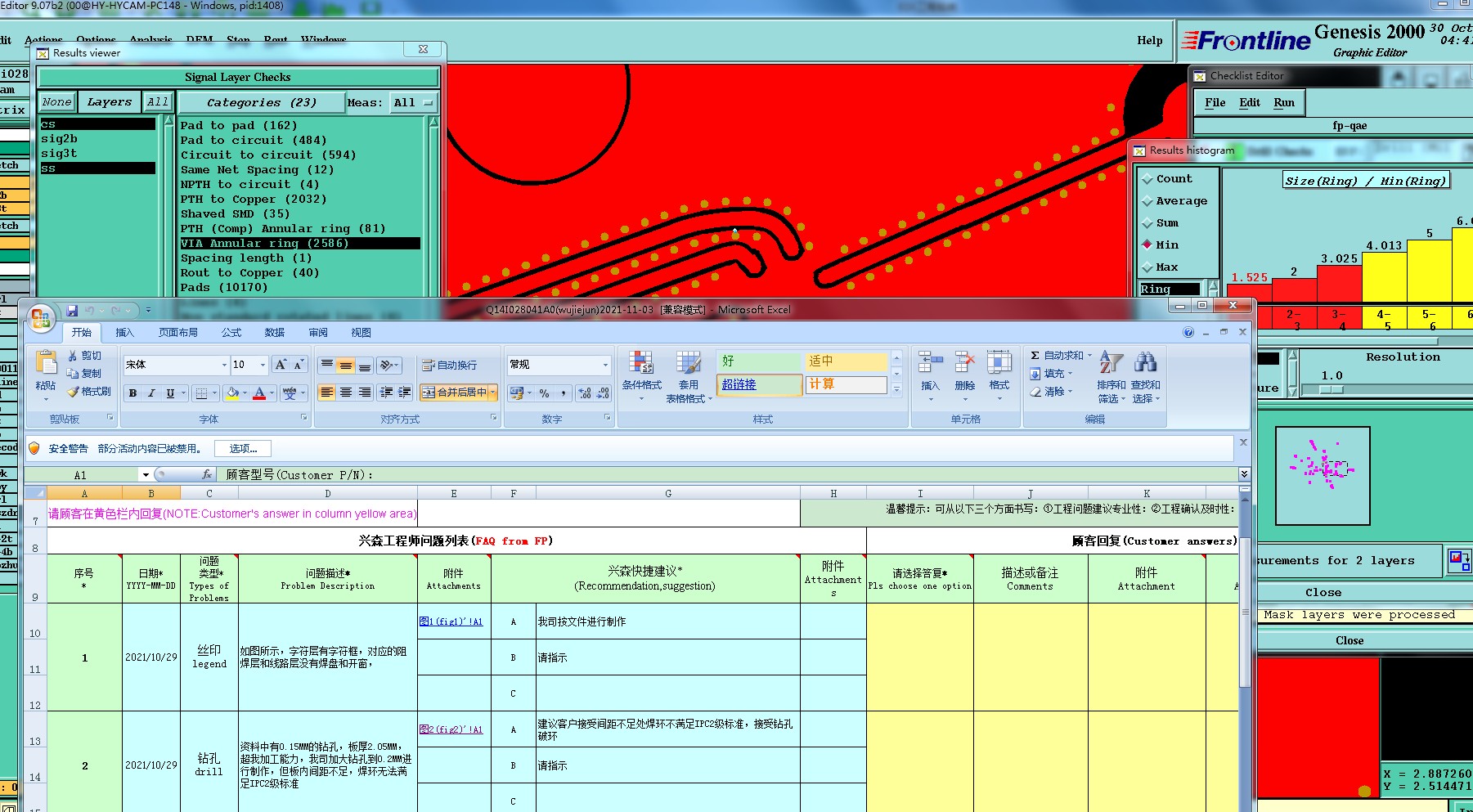Apply the red font color A

[259, 393]
